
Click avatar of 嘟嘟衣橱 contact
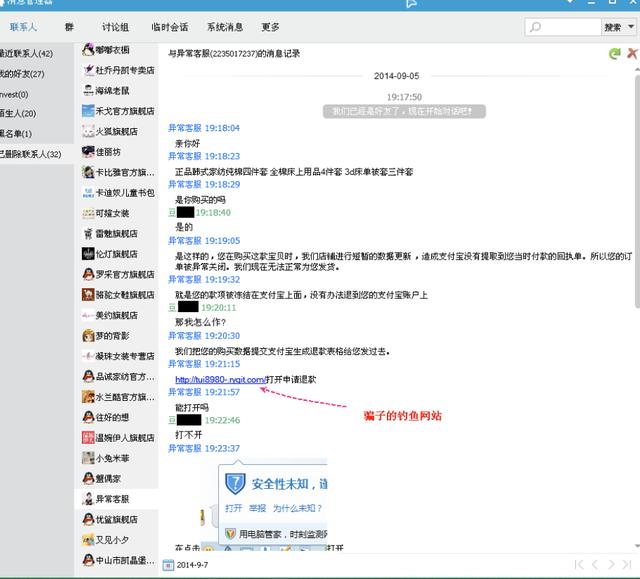point(88,50)
